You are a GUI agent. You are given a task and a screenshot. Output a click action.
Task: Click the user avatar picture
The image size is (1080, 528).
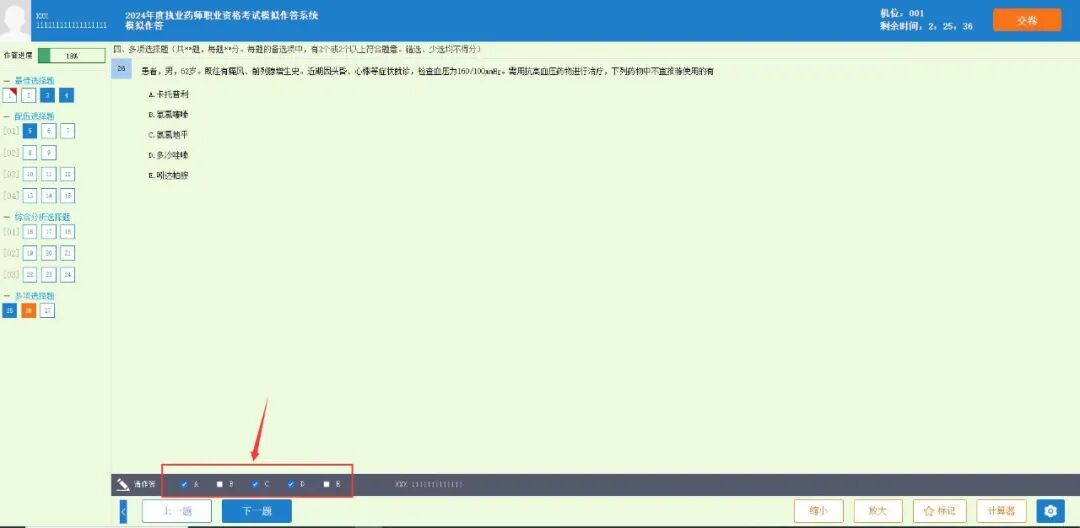[15, 21]
